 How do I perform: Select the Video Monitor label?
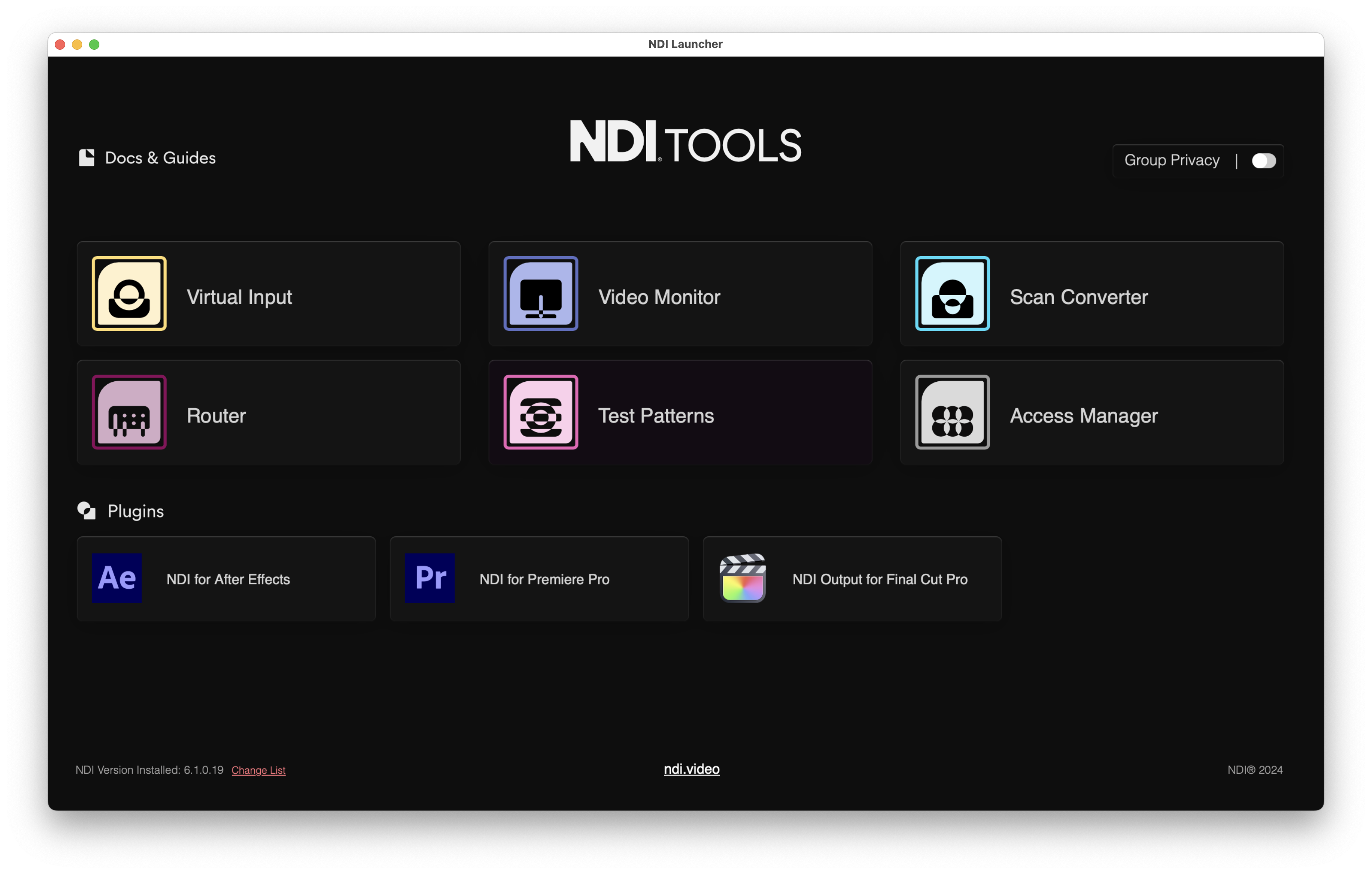click(659, 297)
